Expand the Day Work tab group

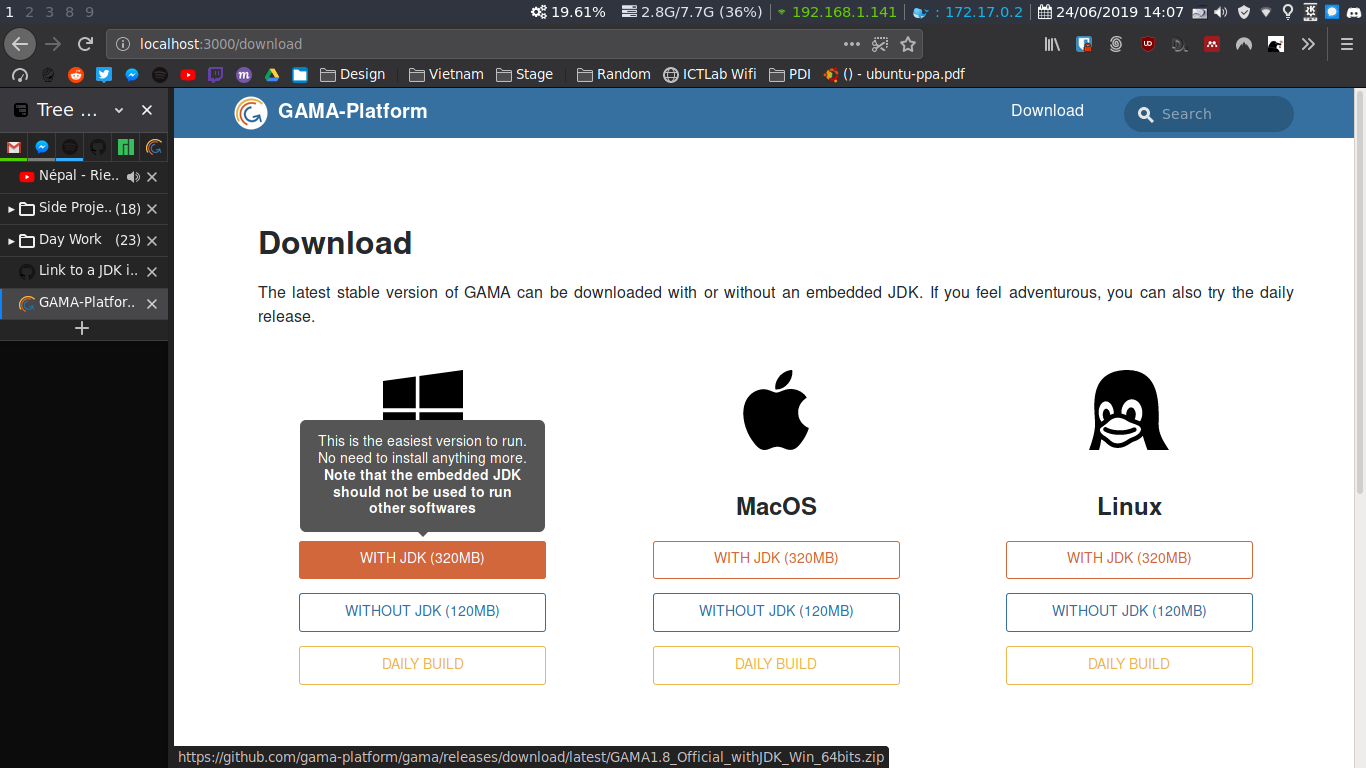11,240
